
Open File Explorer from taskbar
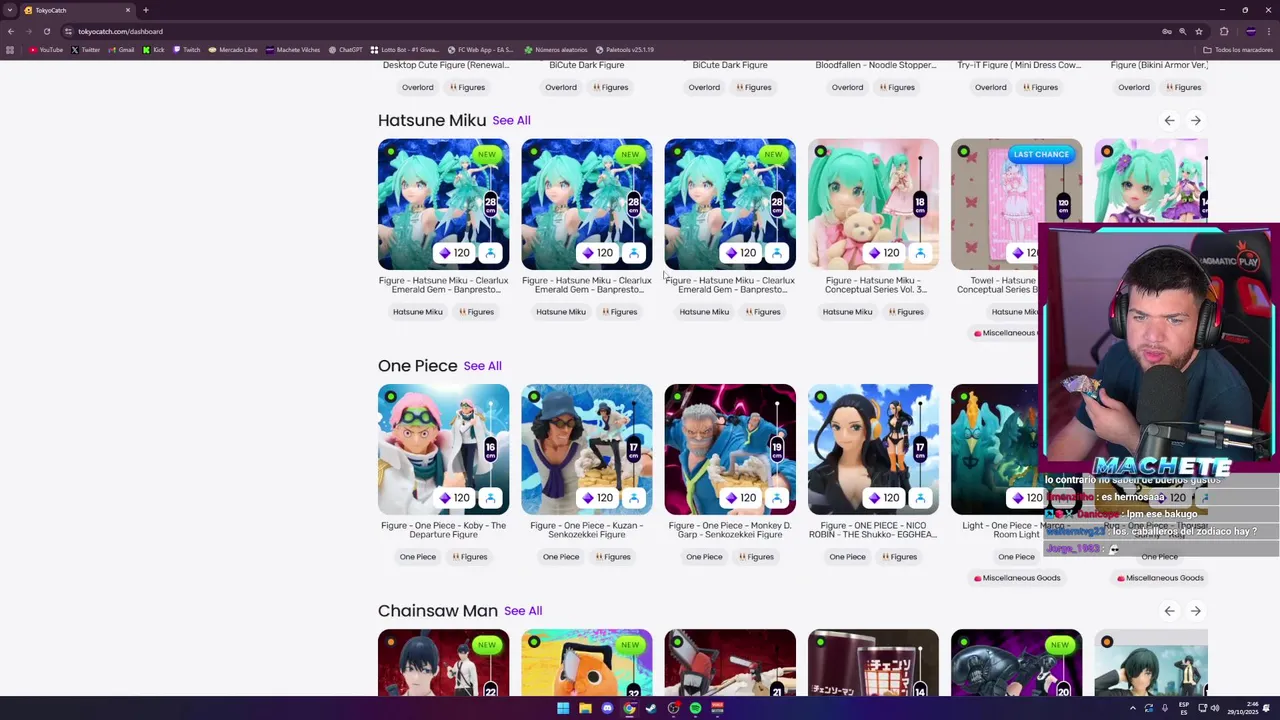click(585, 708)
